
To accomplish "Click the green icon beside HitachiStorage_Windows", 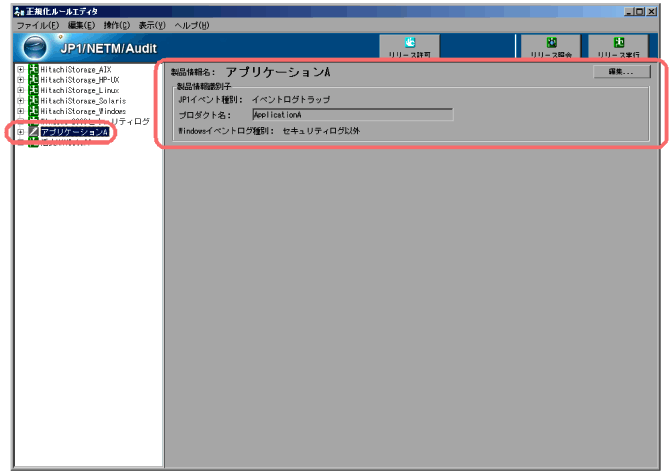I will (x=33, y=111).
